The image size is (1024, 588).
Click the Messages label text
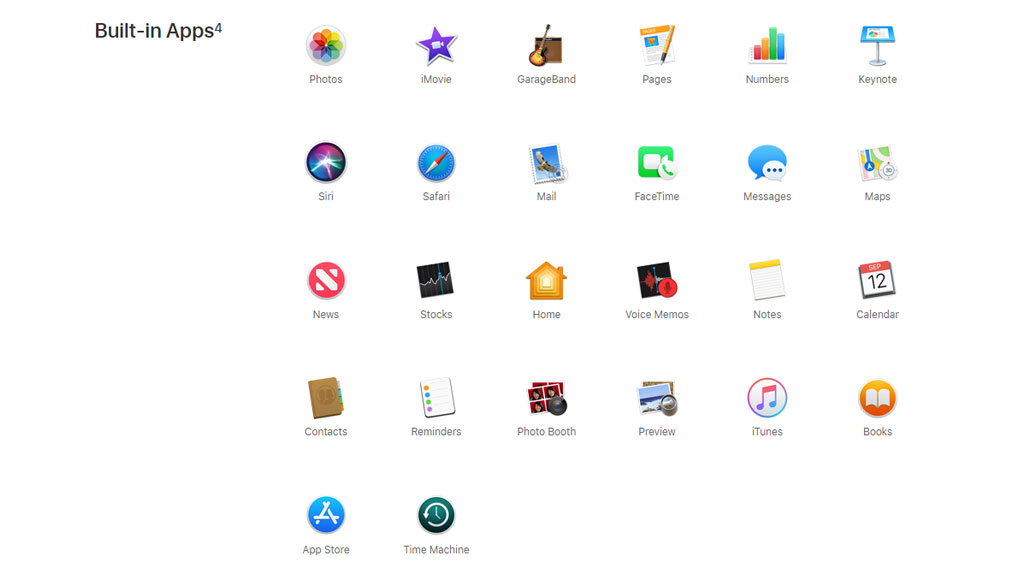click(767, 197)
